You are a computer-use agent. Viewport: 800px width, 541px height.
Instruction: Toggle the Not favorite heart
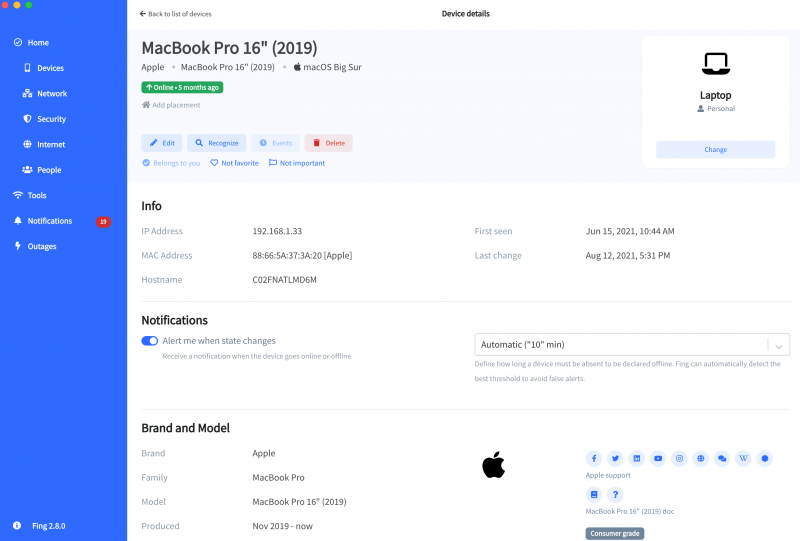click(x=235, y=163)
